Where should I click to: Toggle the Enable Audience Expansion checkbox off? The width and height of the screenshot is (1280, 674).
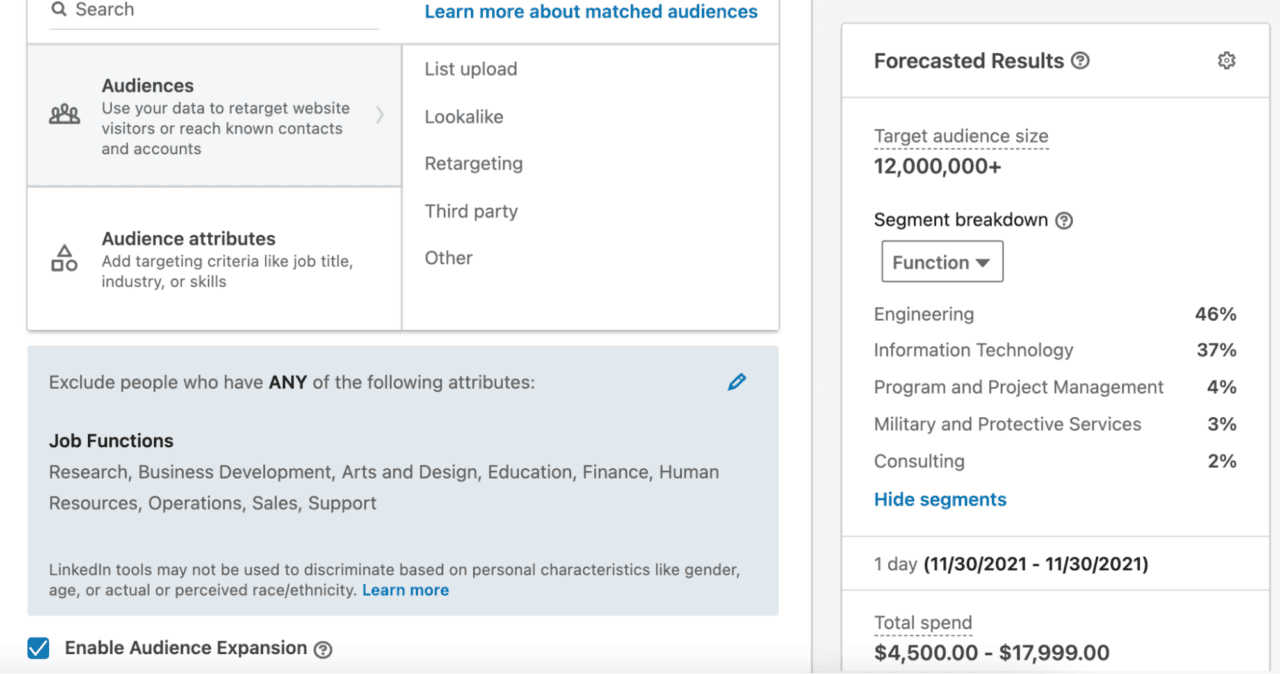[x=38, y=648]
